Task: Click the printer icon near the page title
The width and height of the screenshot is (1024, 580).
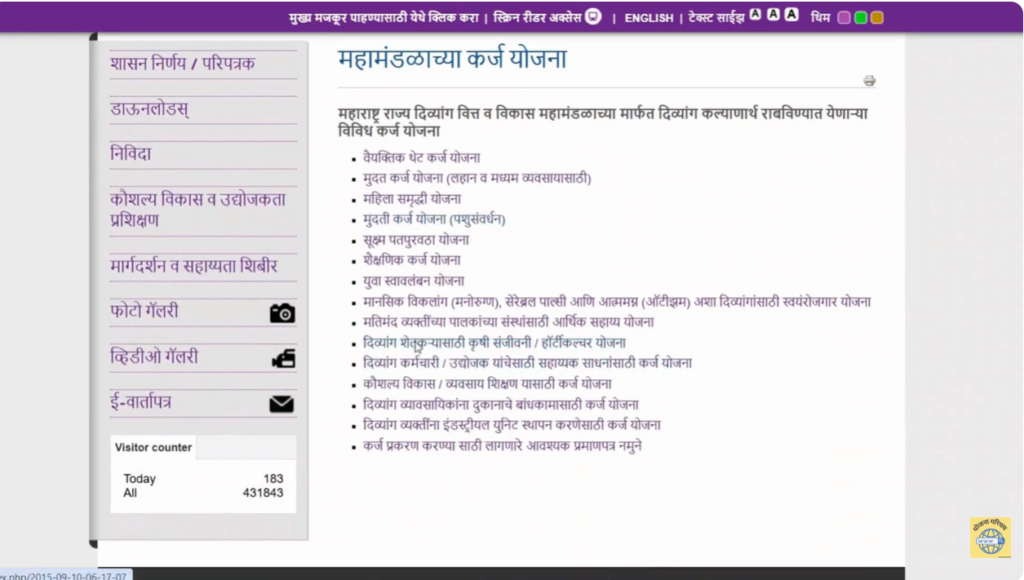Action: [869, 81]
